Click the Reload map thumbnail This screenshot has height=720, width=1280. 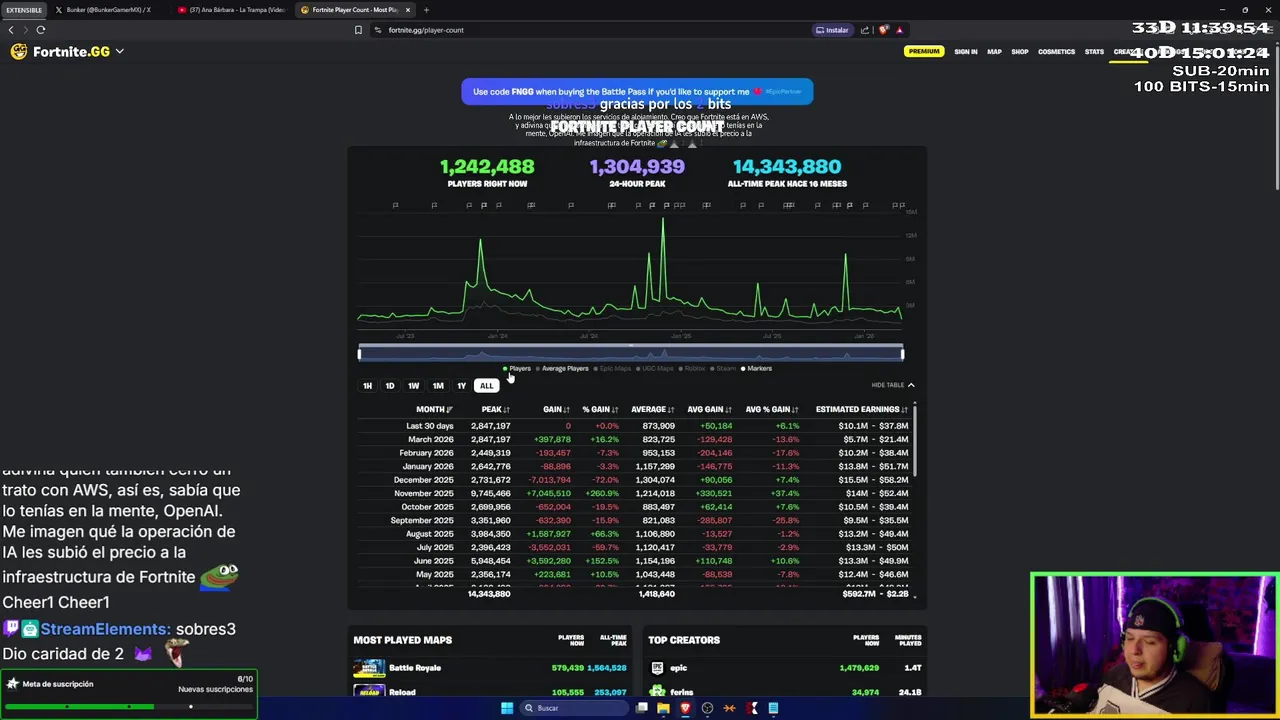[x=368, y=691]
